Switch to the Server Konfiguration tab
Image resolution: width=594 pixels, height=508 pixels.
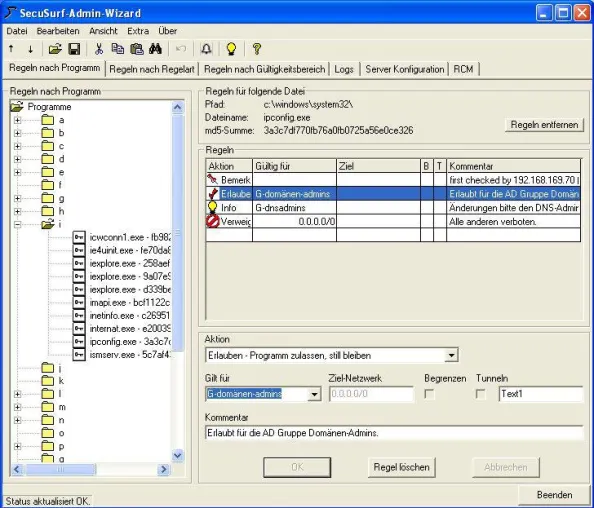click(x=404, y=69)
